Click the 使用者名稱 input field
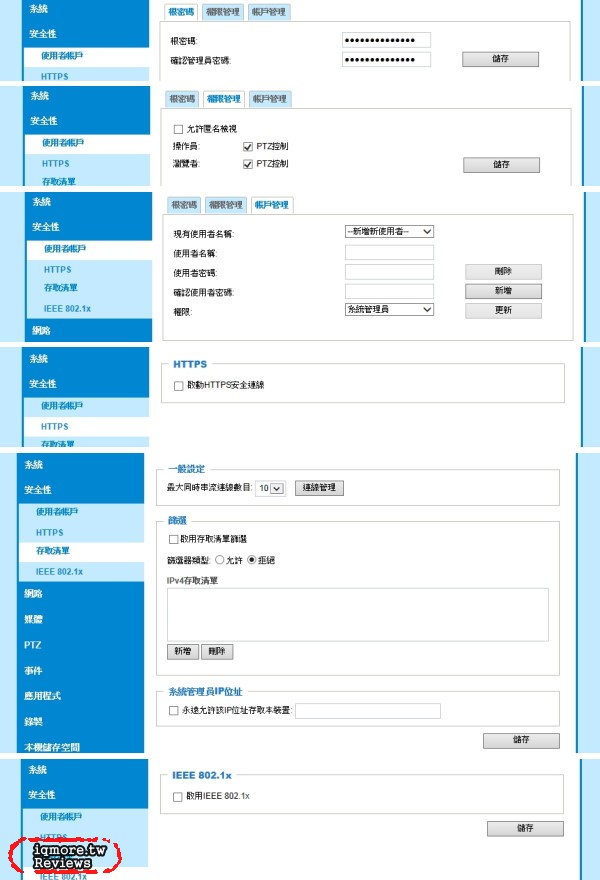The image size is (600, 880). pos(389,253)
